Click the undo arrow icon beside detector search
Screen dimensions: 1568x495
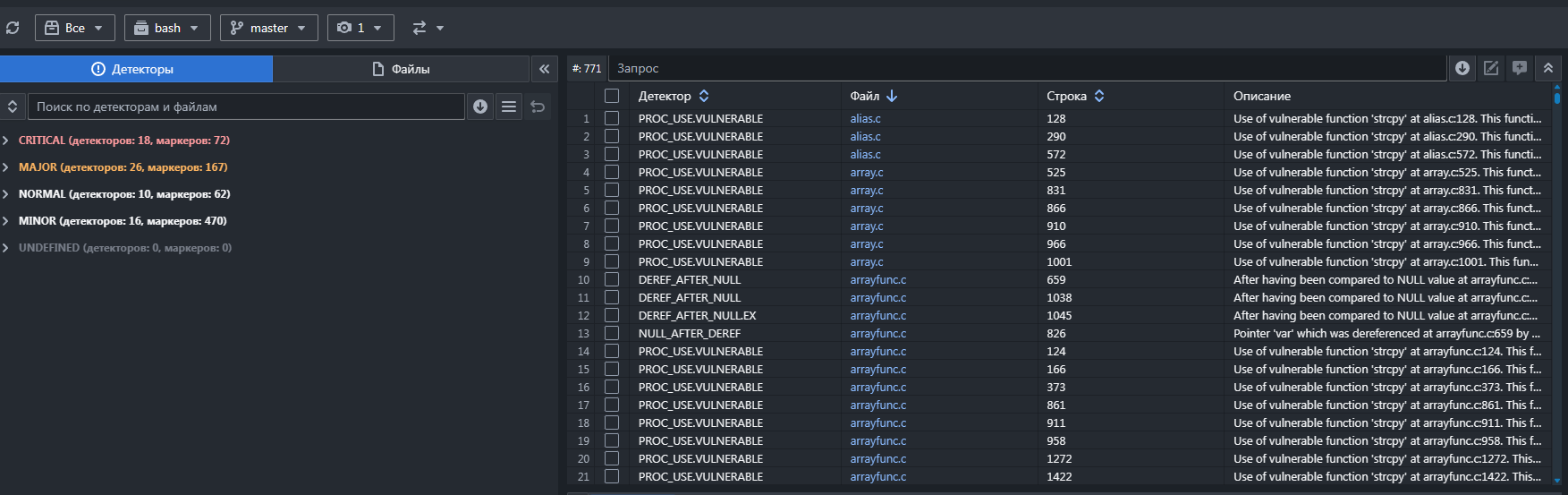[538, 107]
